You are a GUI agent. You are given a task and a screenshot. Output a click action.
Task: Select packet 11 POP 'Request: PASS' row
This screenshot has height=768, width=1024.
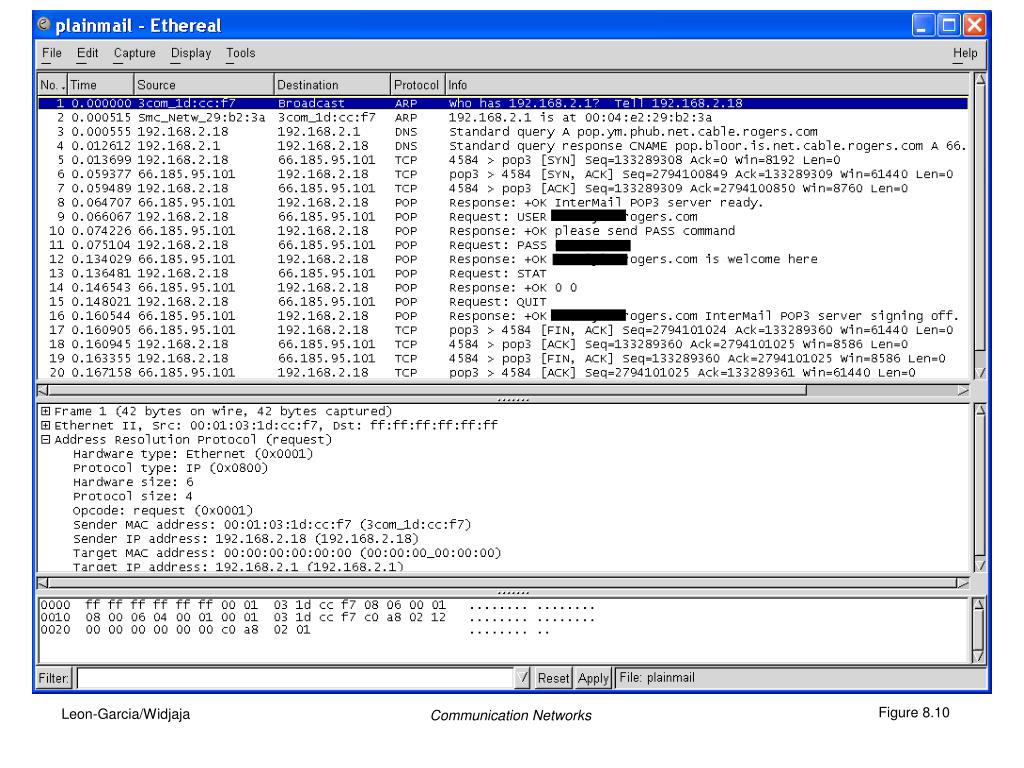tap(503, 246)
